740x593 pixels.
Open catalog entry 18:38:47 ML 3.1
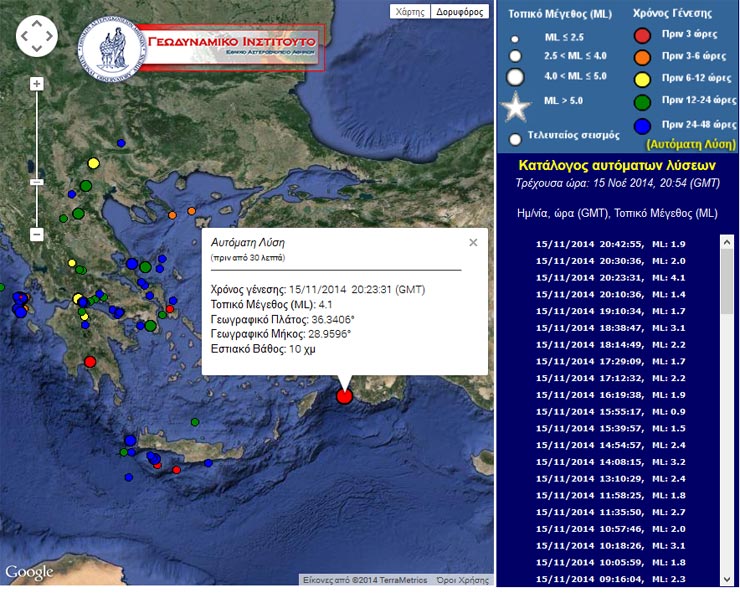point(611,328)
